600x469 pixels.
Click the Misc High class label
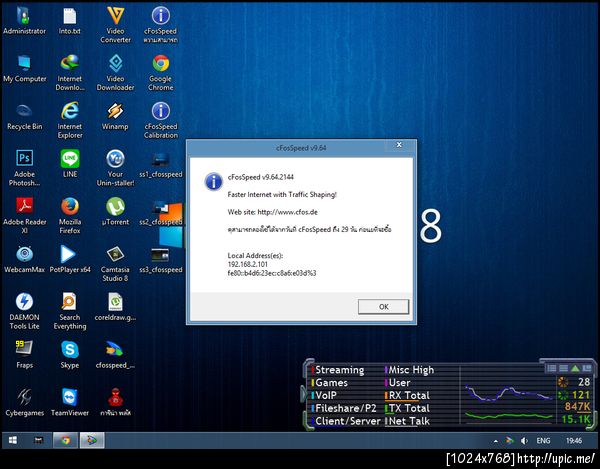[411, 370]
